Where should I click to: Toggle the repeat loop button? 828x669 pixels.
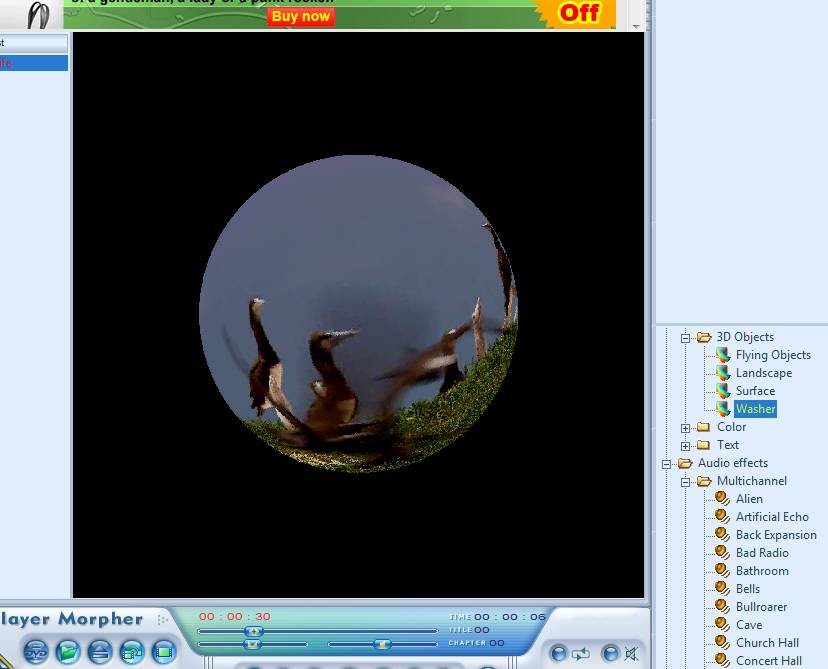pyautogui.click(x=581, y=654)
